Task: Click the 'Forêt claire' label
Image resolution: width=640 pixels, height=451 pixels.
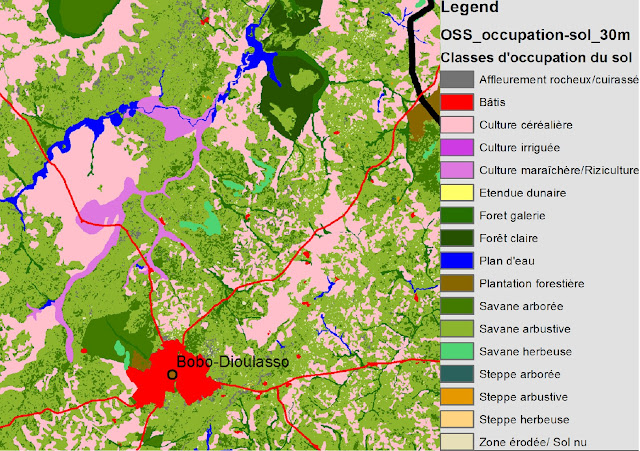Action: (x=509, y=238)
